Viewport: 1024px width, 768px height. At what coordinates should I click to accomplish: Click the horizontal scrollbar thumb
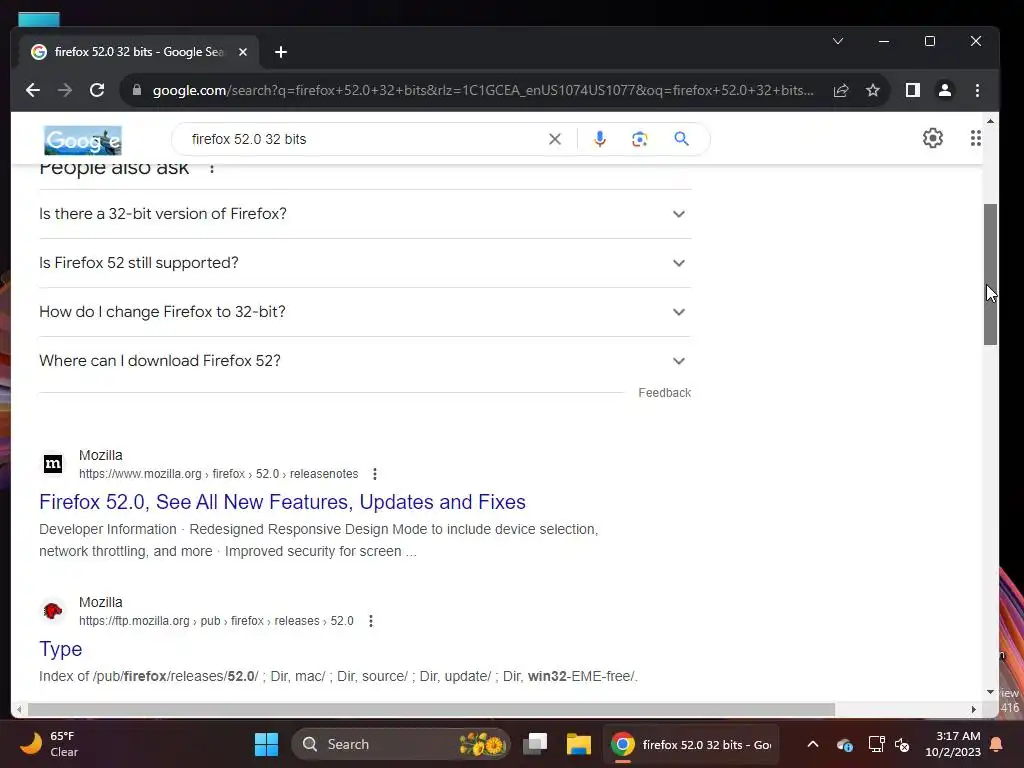pyautogui.click(x=431, y=709)
